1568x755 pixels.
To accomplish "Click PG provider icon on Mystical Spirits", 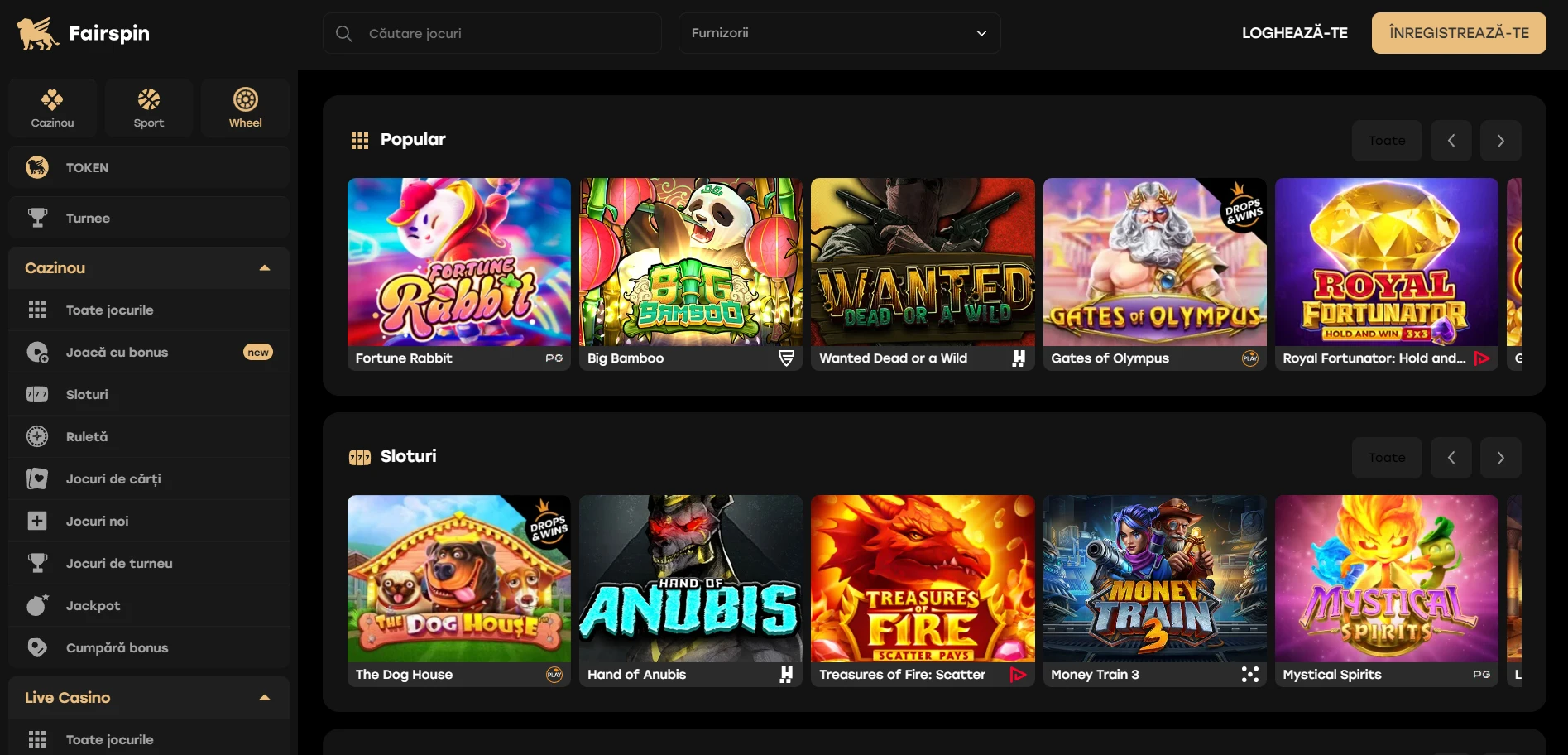I will point(1482,675).
